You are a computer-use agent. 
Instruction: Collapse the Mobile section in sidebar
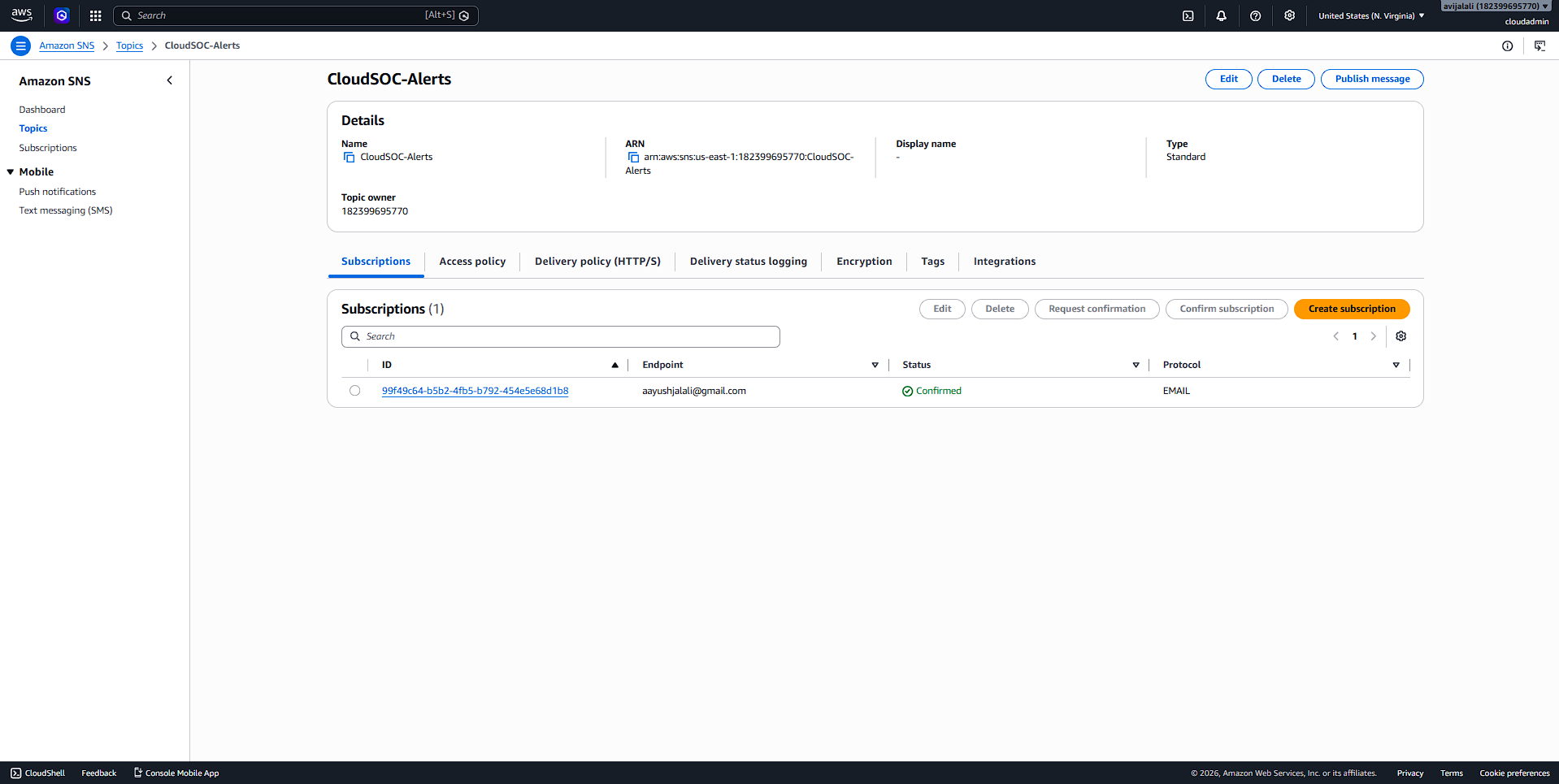click(11, 172)
